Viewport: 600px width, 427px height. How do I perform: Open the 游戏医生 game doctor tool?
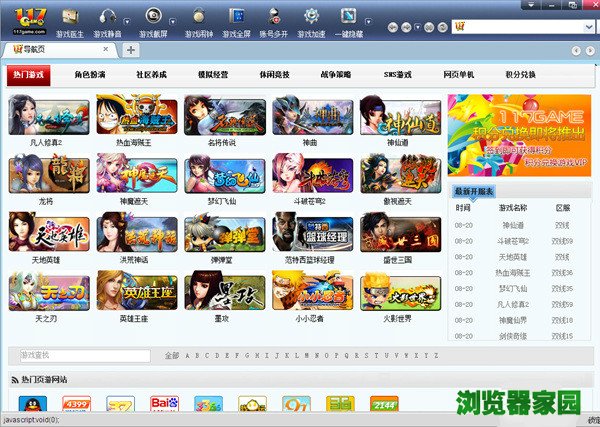(x=70, y=22)
